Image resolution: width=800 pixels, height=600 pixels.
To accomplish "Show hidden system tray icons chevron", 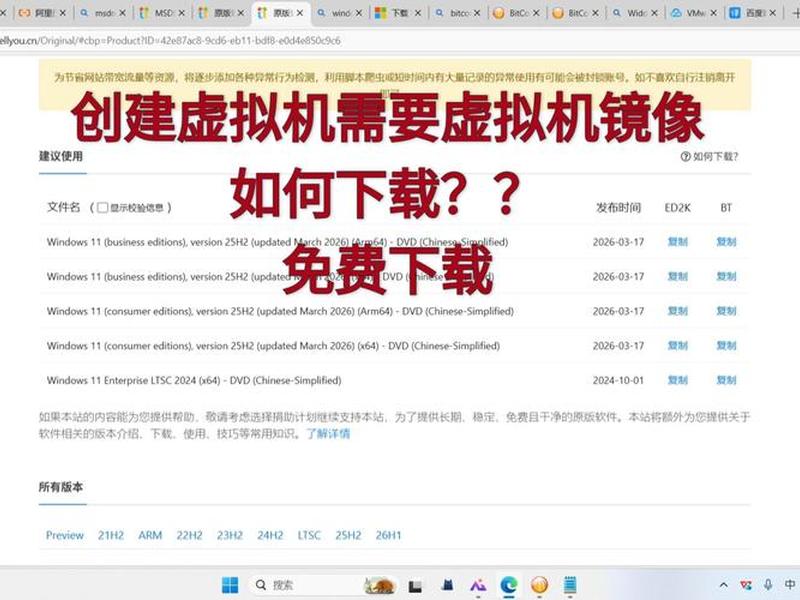I will pyautogui.click(x=723, y=585).
